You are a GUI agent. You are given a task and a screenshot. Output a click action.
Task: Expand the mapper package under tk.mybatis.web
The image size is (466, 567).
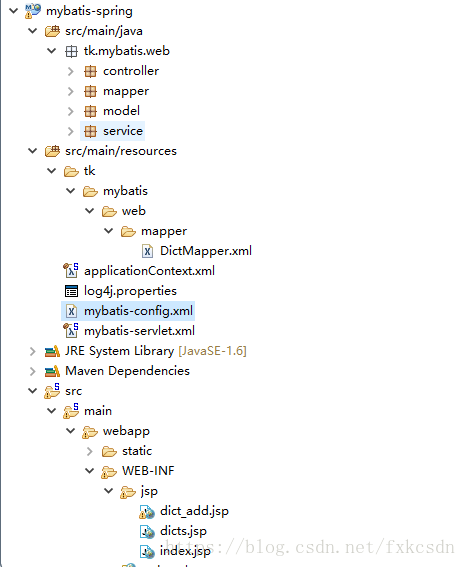pyautogui.click(x=71, y=91)
